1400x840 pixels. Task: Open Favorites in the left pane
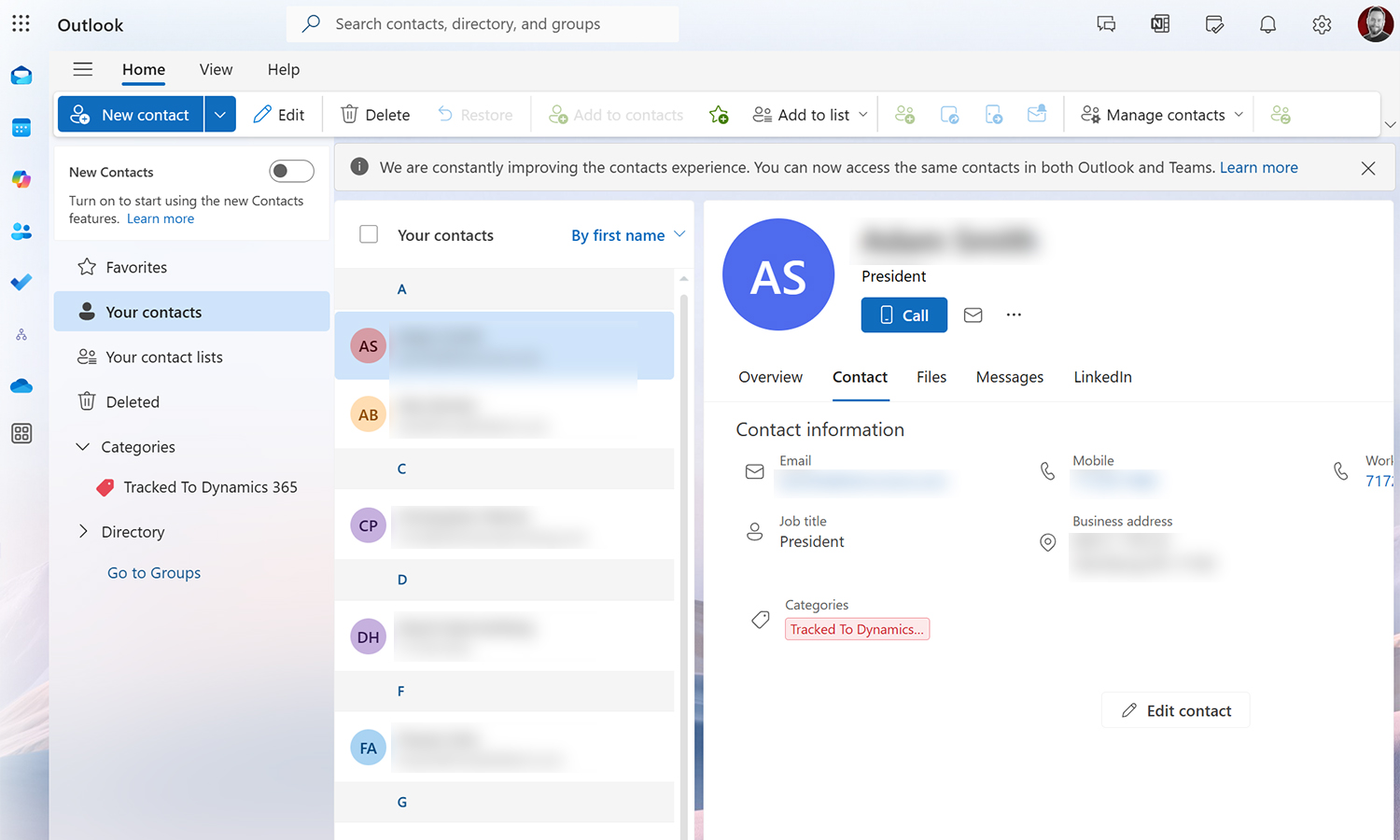[x=191, y=267]
